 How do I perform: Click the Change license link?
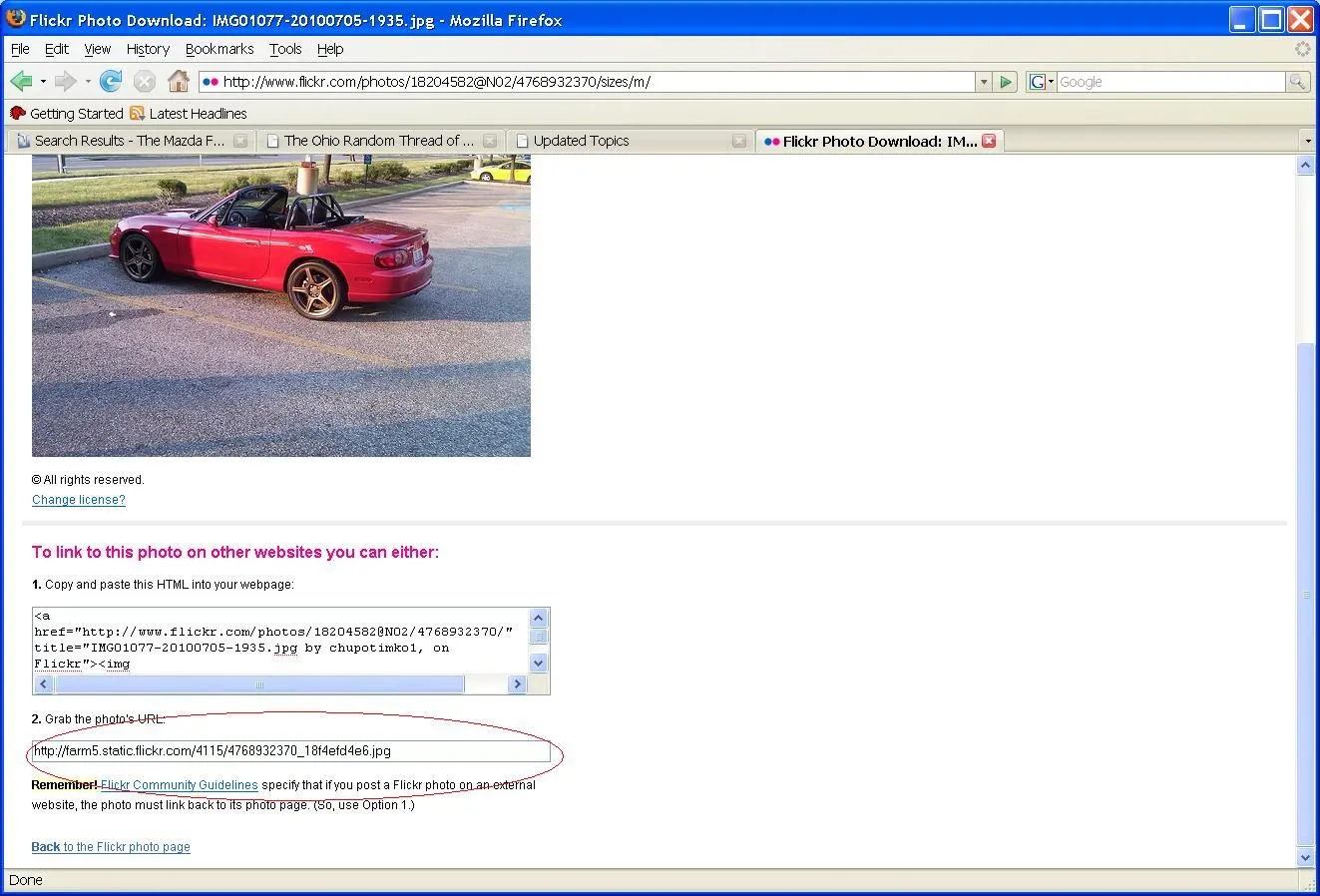(79, 500)
